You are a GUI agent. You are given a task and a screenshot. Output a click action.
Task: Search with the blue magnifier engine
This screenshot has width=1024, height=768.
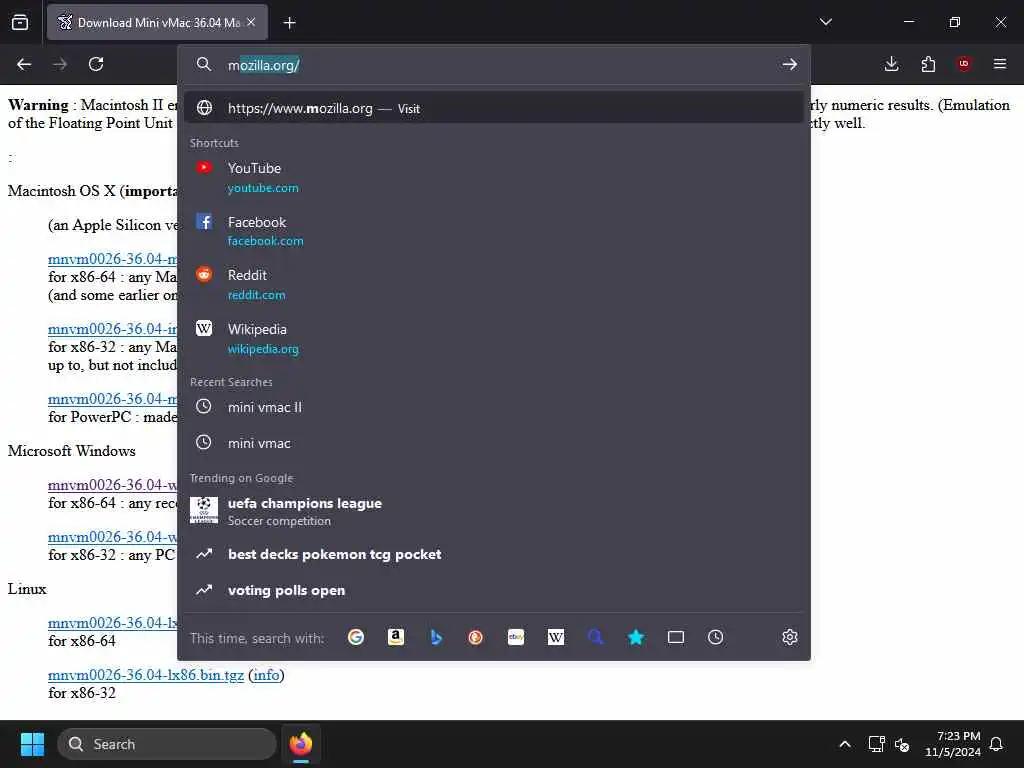pyautogui.click(x=596, y=637)
